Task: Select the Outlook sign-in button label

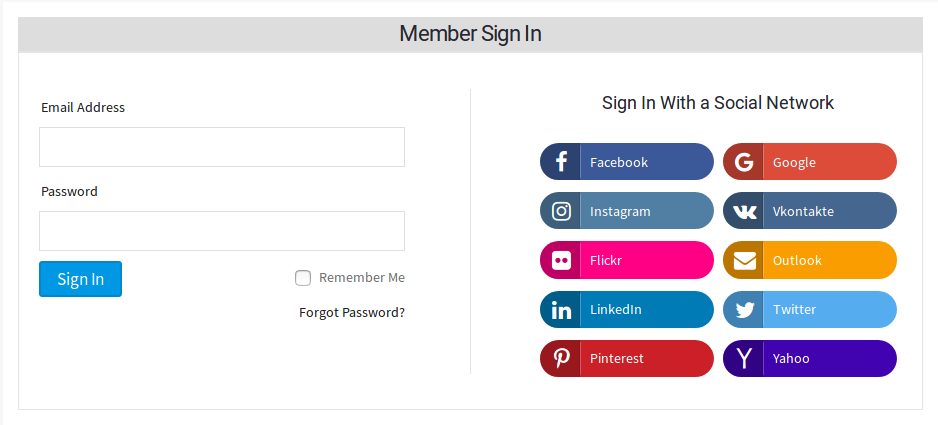Action: (x=797, y=260)
